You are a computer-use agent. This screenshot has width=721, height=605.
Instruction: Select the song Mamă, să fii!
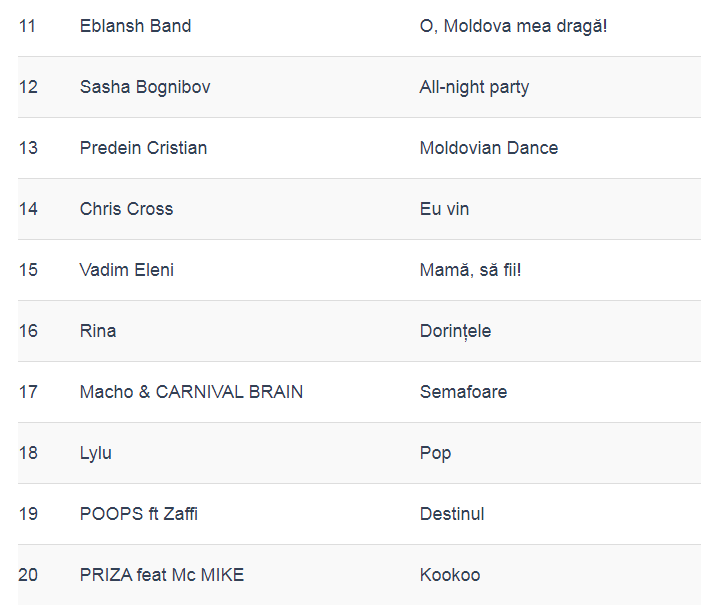tap(470, 270)
